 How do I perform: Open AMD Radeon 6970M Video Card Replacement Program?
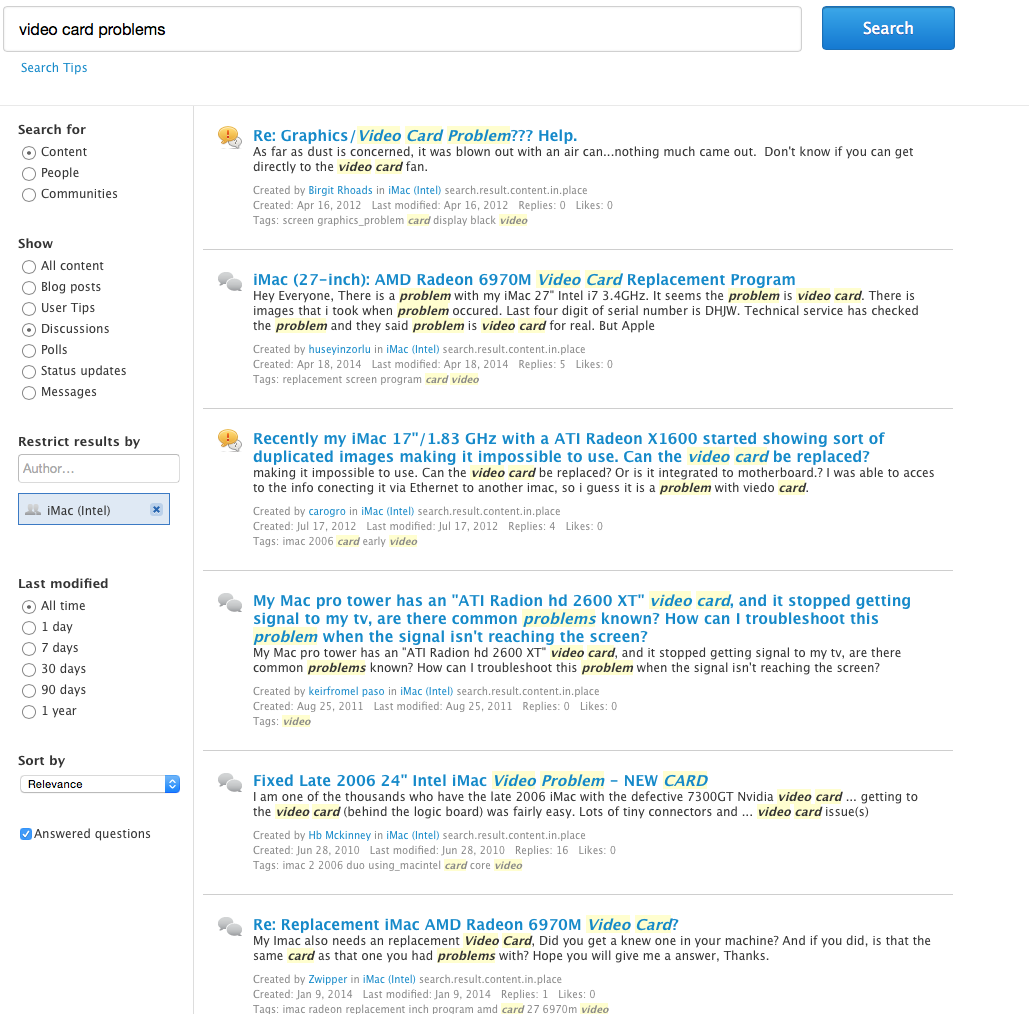coord(524,279)
